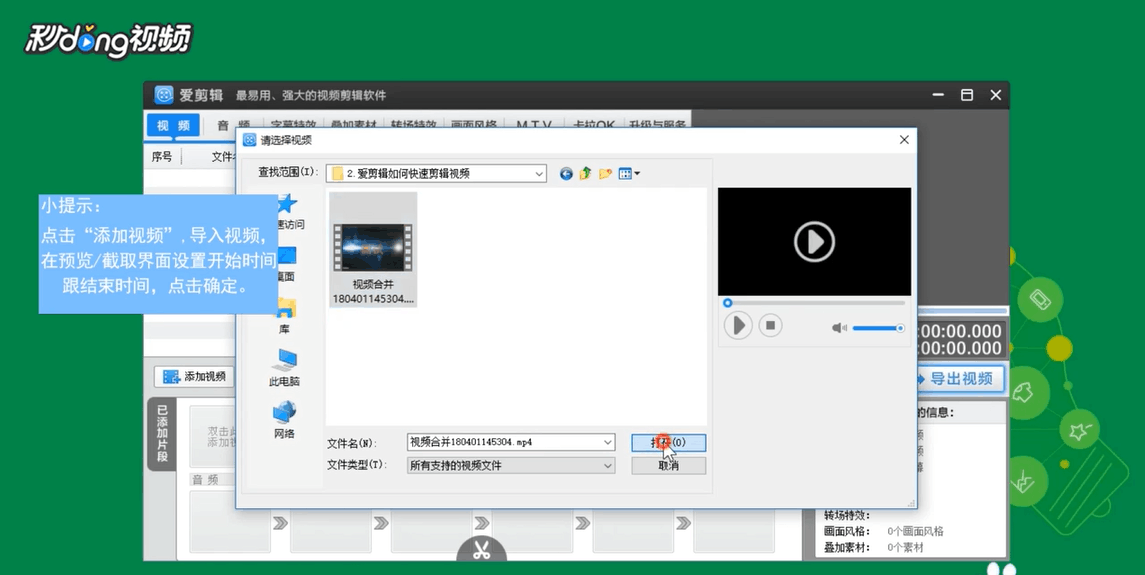Expand the 查找范围 folder dropdown
Viewport: 1145px width, 575px height.
539,174
